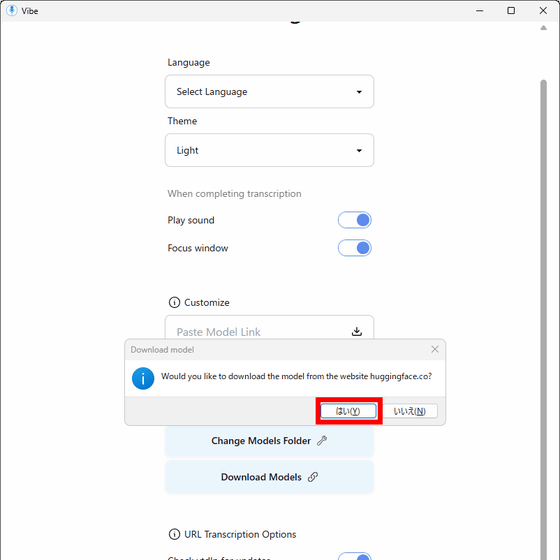
Task: Click the scroll up arrow at top right
Action: [543, 28]
